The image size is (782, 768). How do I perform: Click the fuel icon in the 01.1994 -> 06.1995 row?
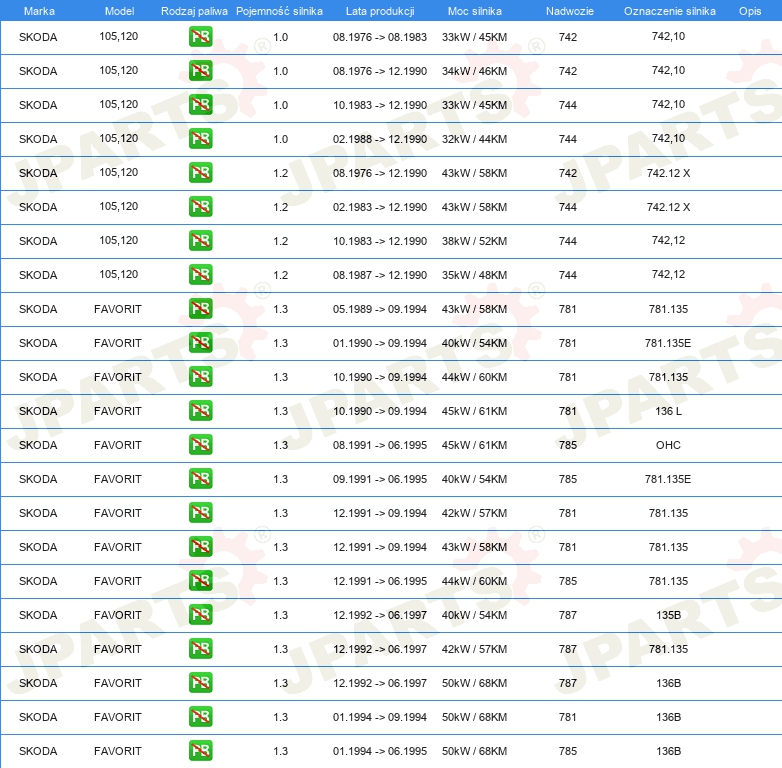point(200,750)
